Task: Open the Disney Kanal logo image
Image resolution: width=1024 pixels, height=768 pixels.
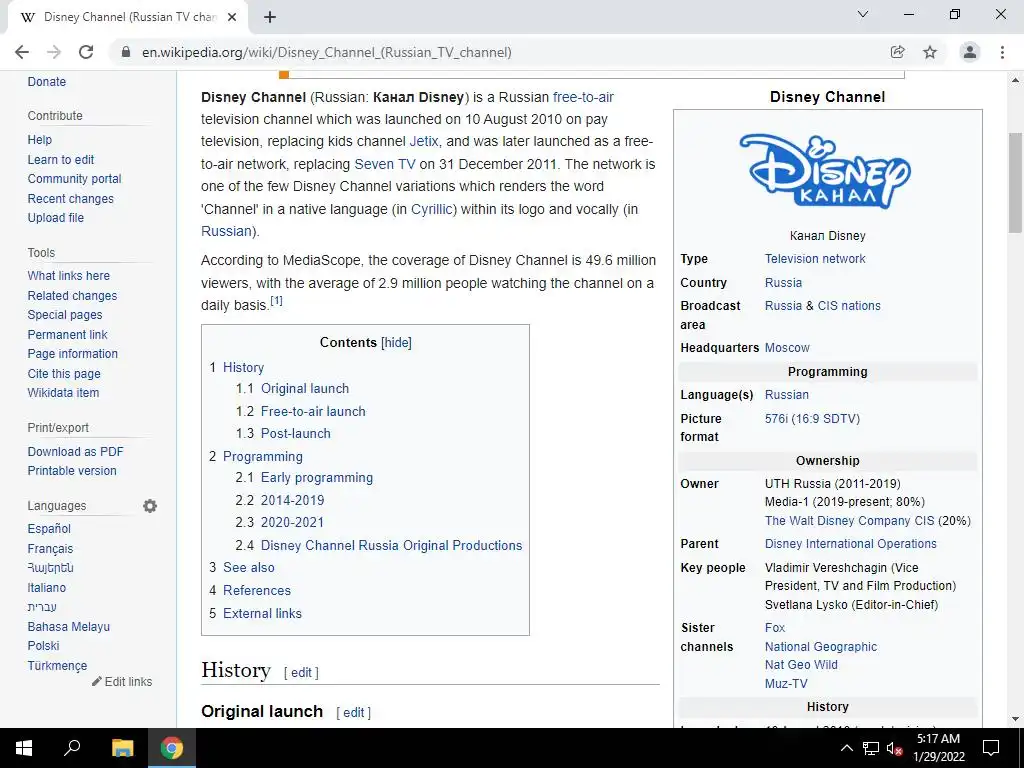Action: (x=825, y=172)
